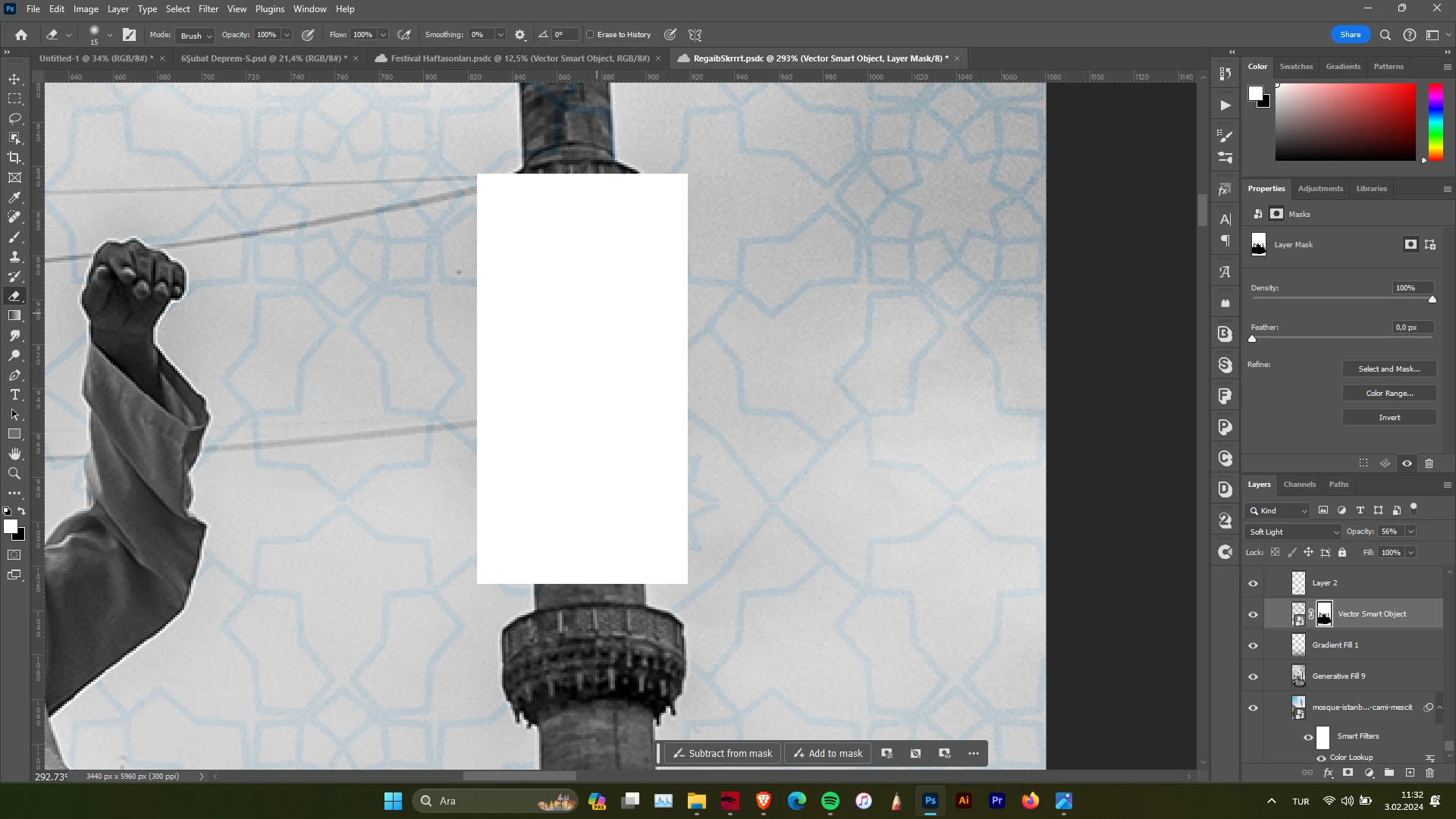This screenshot has height=819, width=1456.
Task: Click the Select and Mask button
Action: tap(1389, 369)
